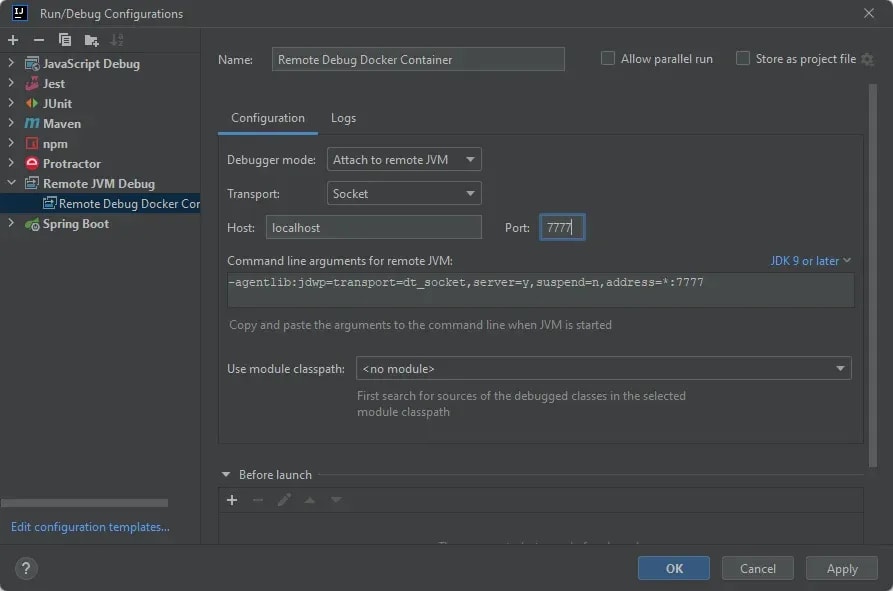Click inside the Port field

tap(561, 227)
